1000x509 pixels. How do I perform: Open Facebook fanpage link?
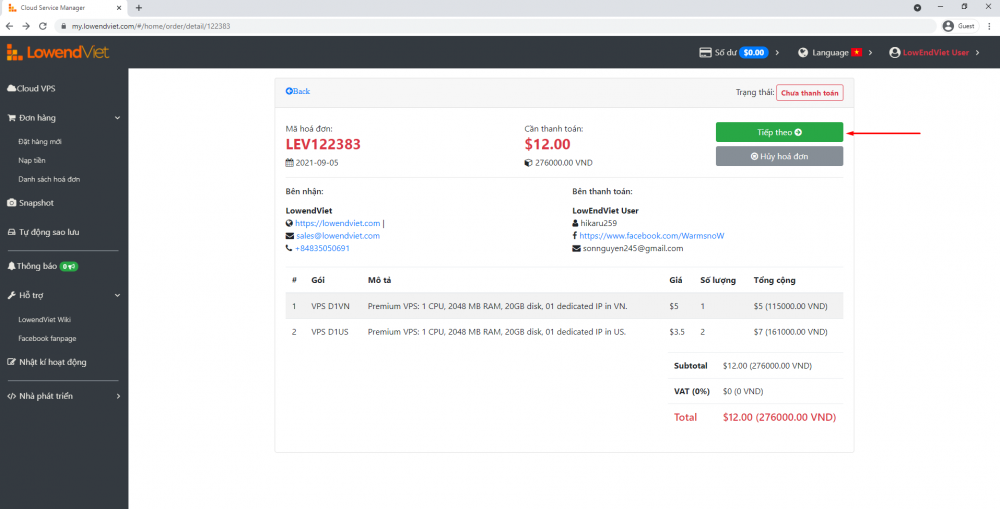tap(47, 339)
